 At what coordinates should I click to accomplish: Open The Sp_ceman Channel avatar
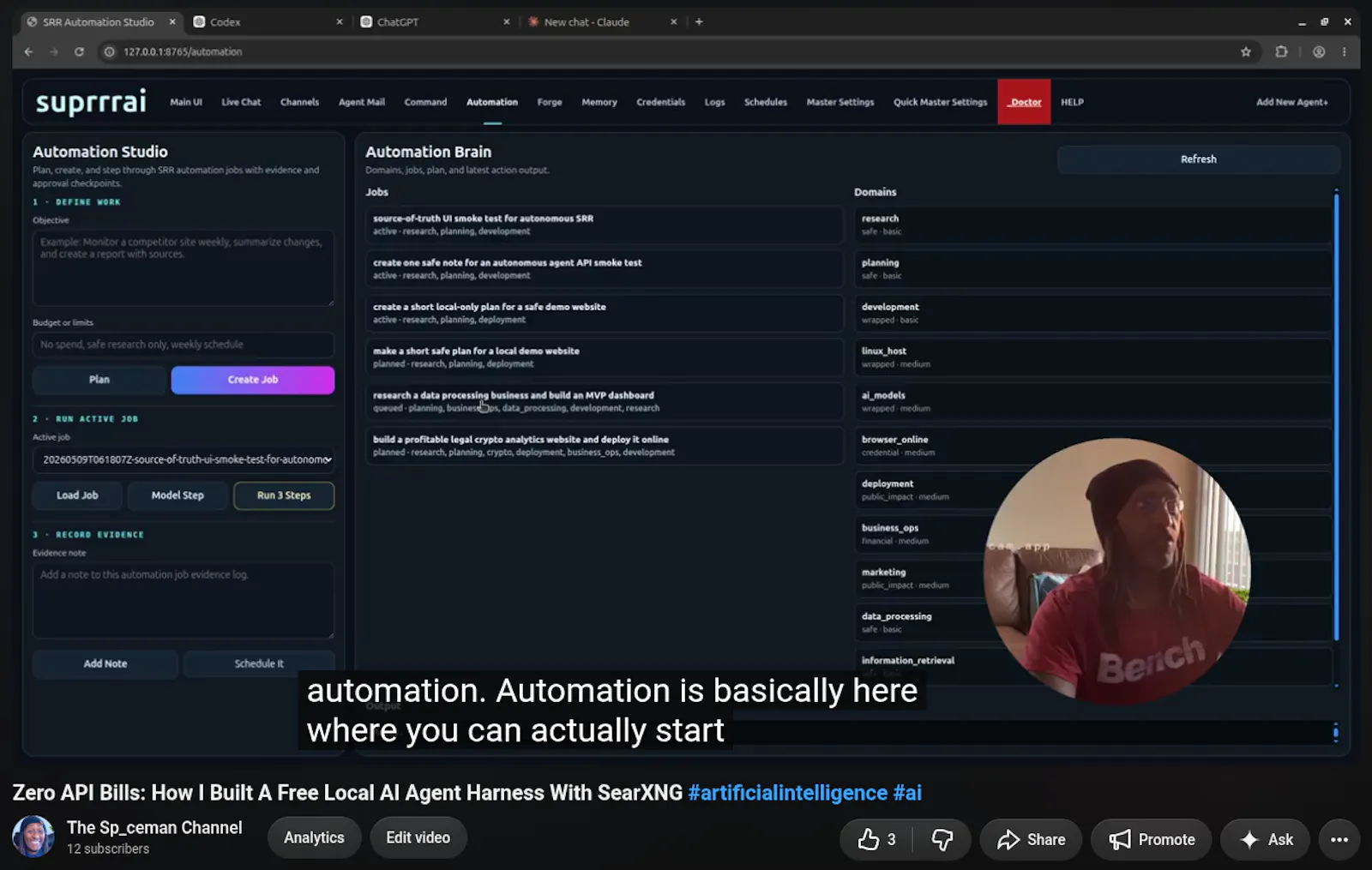pos(33,837)
